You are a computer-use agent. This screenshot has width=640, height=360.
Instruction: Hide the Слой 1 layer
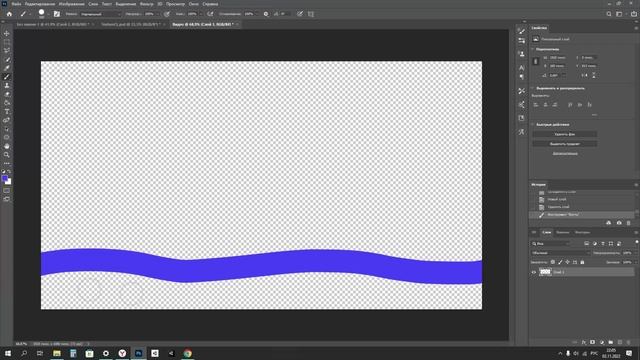pyautogui.click(x=534, y=272)
